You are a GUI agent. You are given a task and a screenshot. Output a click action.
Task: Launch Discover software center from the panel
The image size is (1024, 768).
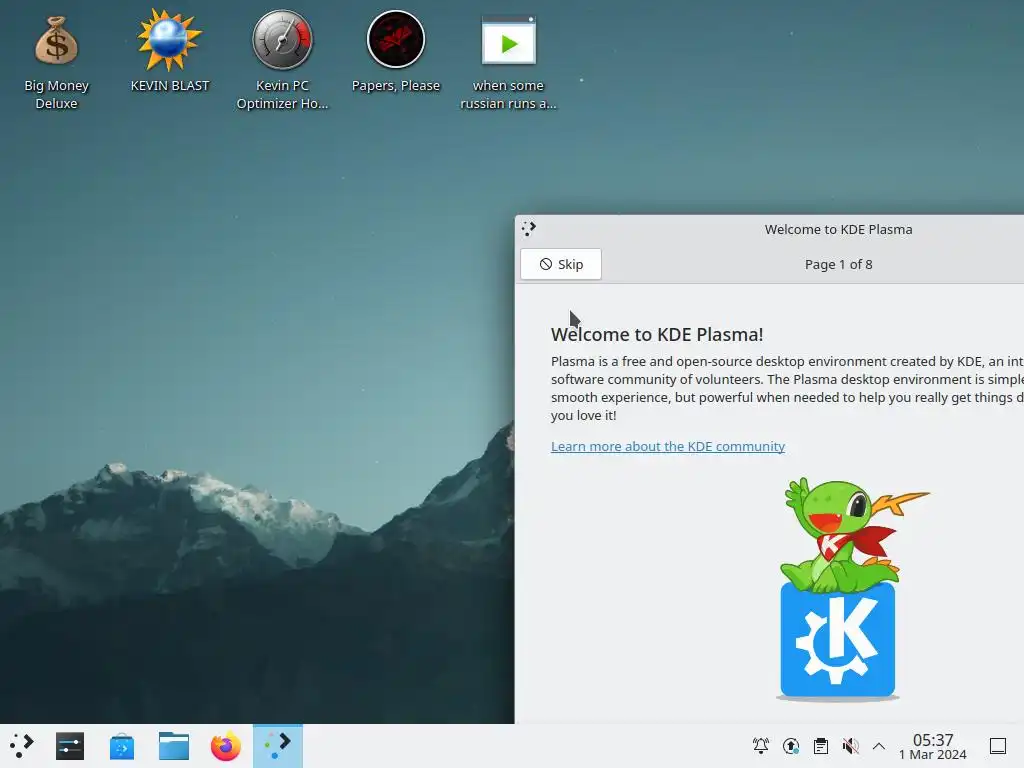[122, 746]
